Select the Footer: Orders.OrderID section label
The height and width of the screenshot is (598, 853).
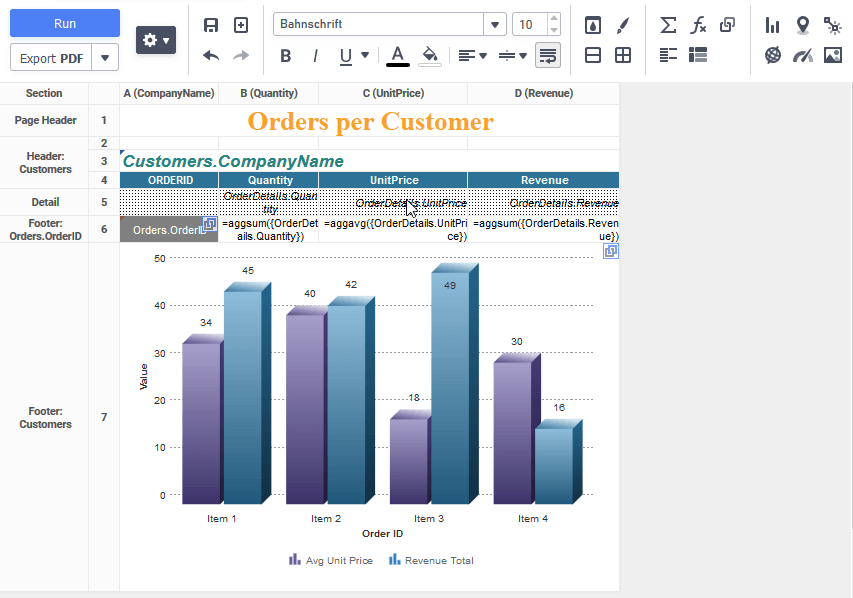pos(45,229)
